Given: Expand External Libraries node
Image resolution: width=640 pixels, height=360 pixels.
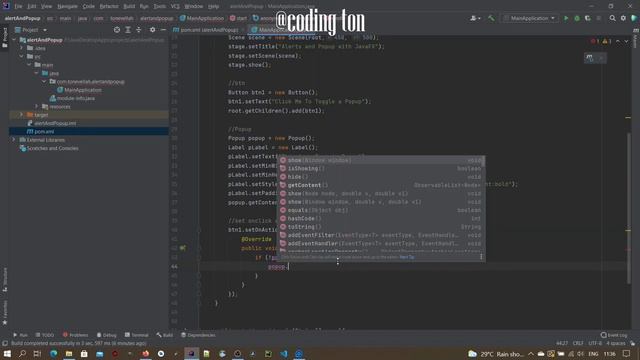Looking at the screenshot, I should tap(14, 140).
